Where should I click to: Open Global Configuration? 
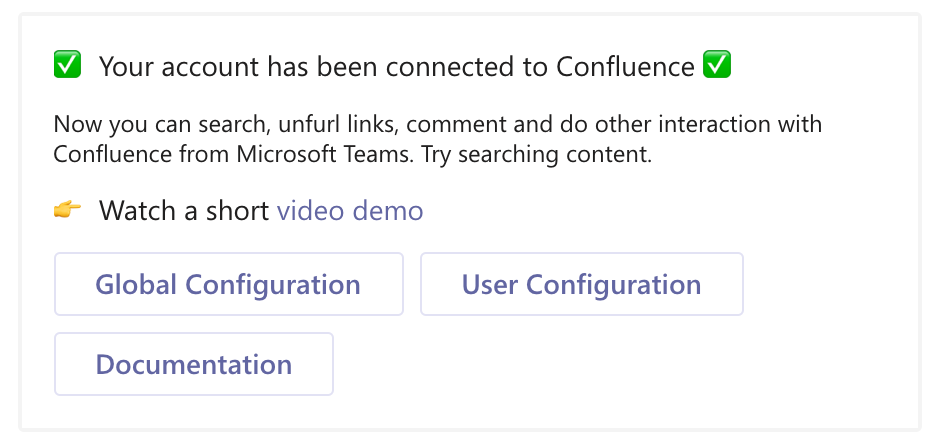[228, 285]
